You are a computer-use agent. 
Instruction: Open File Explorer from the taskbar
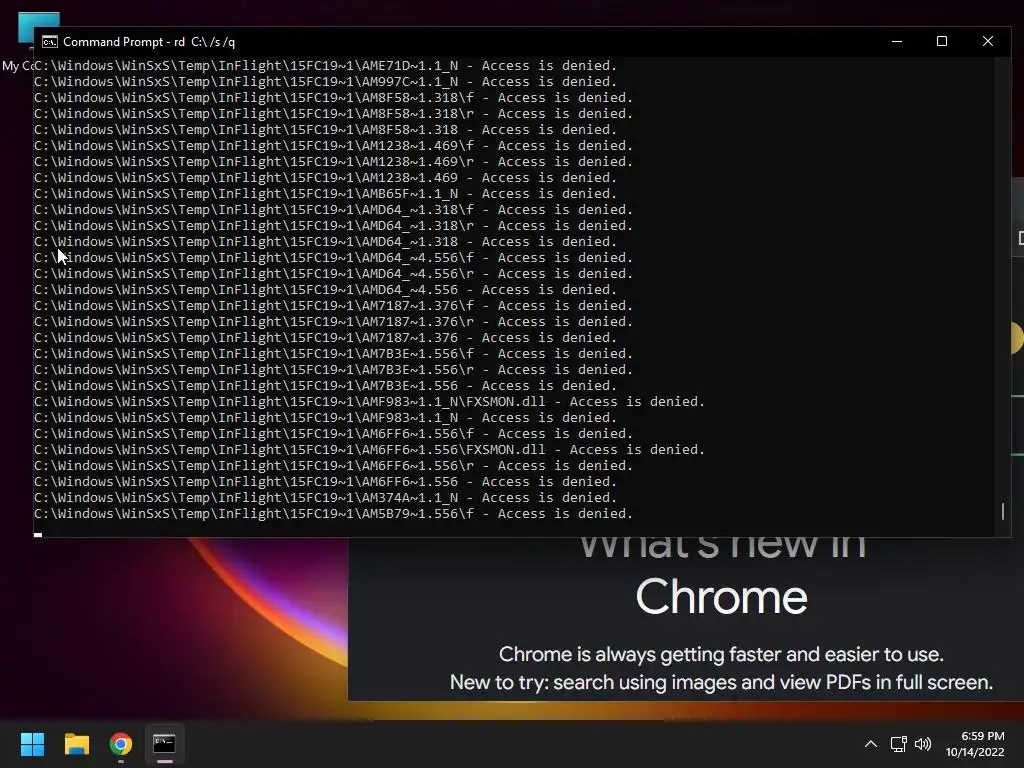(x=76, y=744)
